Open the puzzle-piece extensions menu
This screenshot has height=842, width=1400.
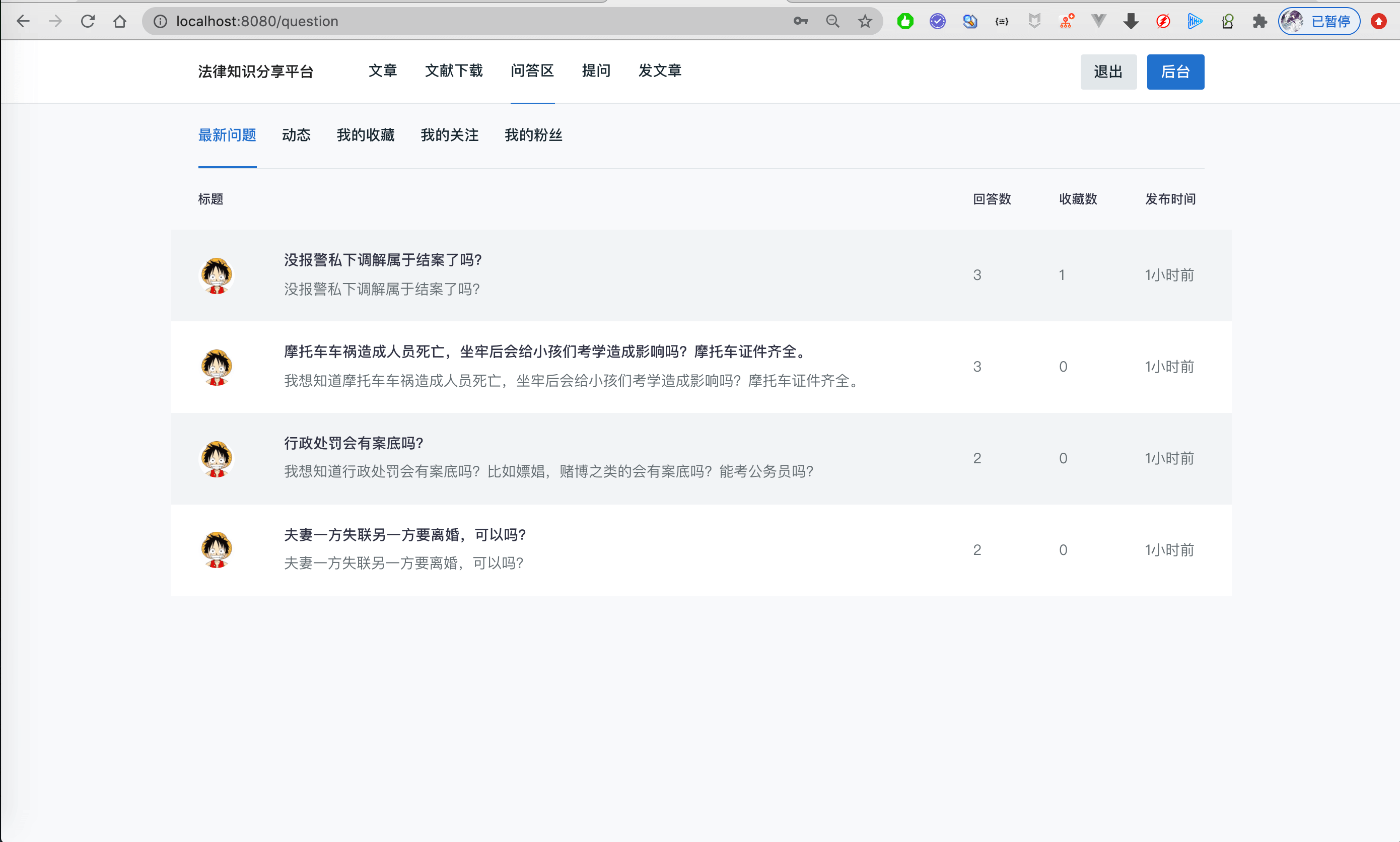pos(1259,22)
